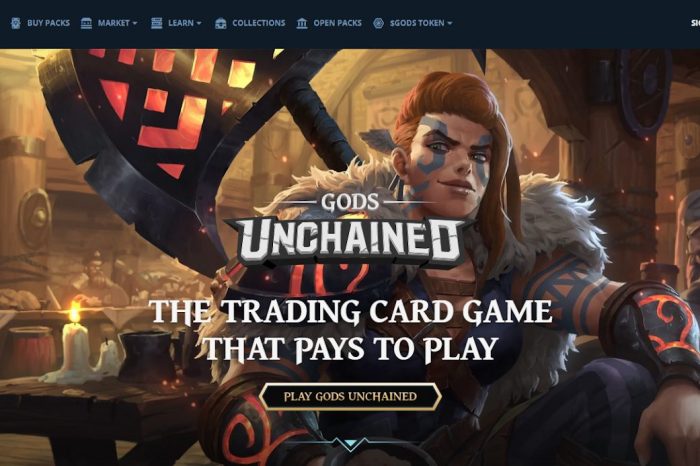Select the Market text label
Screen dimensions: 700x466
113,23
